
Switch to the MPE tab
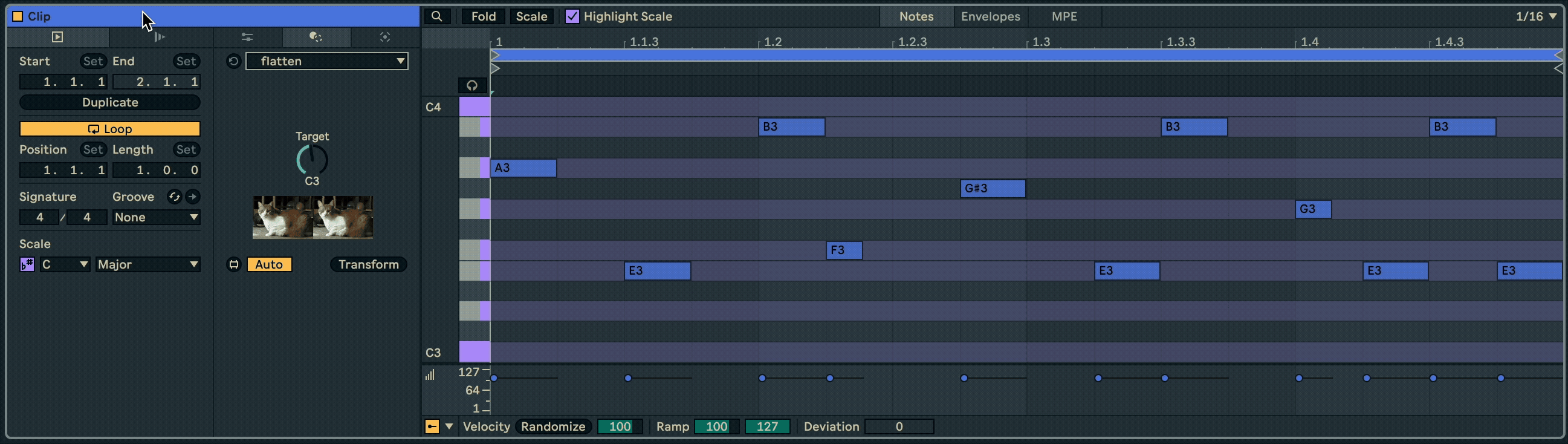[1064, 16]
